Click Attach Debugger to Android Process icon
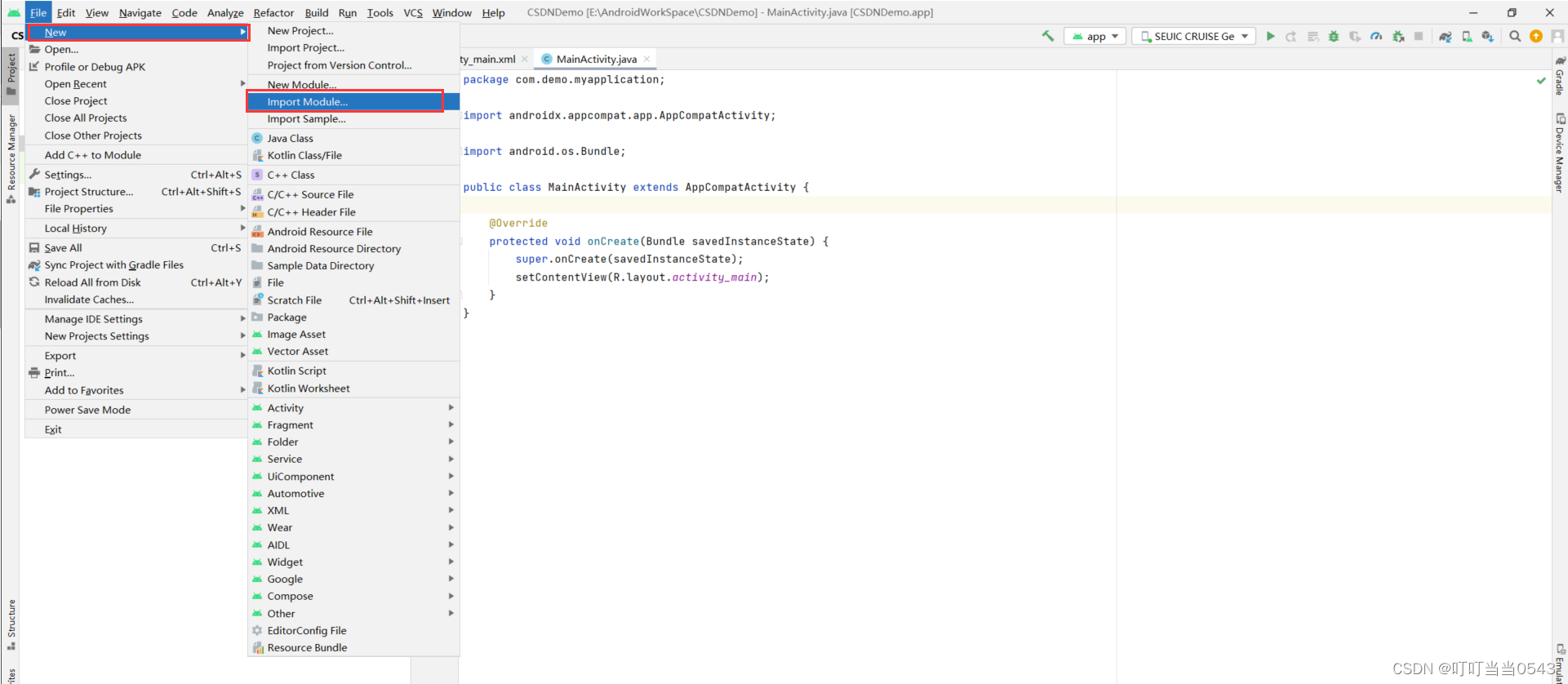 click(1398, 36)
